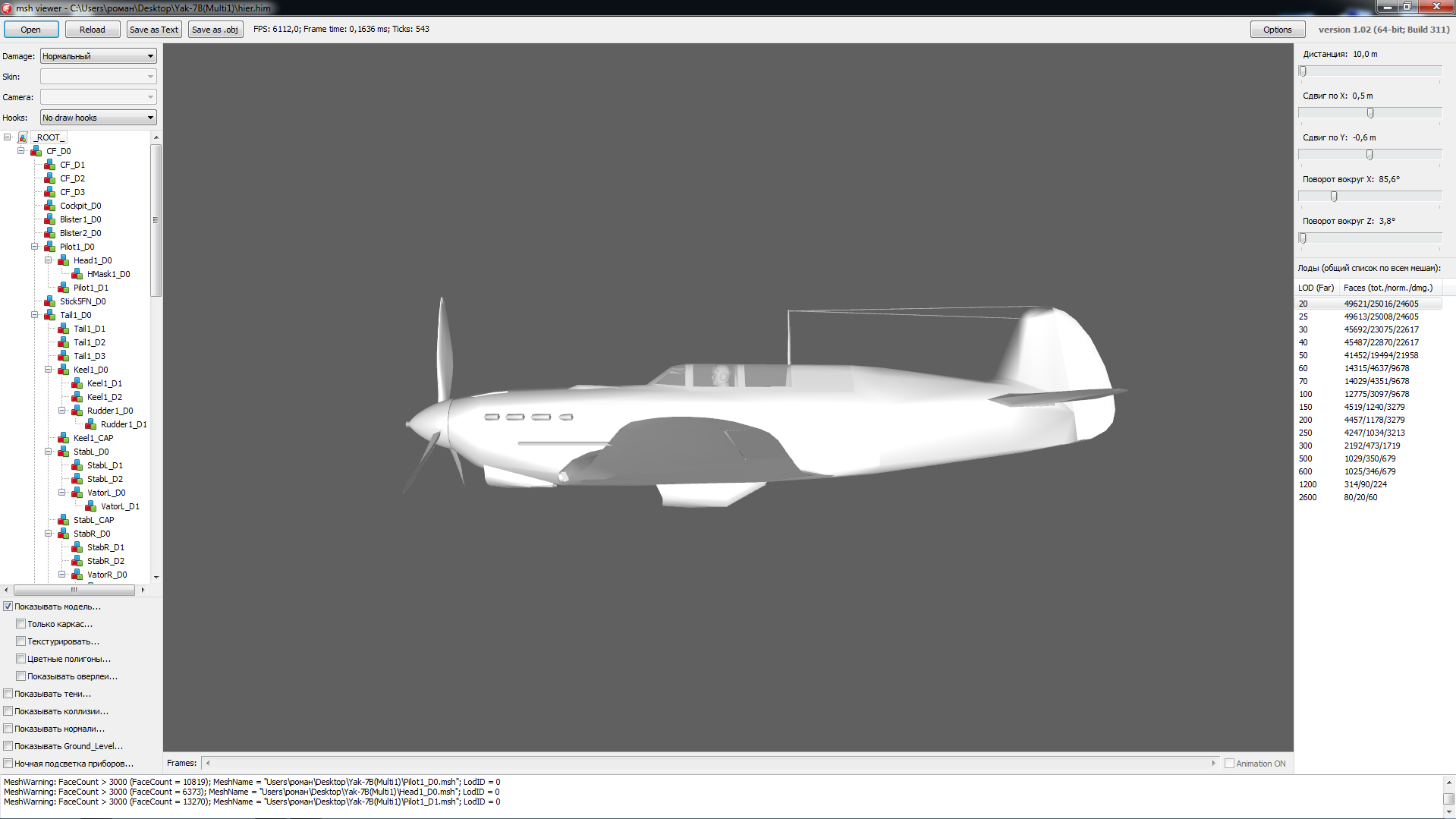Select the StabR_D2 tree item
The height and width of the screenshot is (819, 1456).
pyautogui.click(x=105, y=561)
